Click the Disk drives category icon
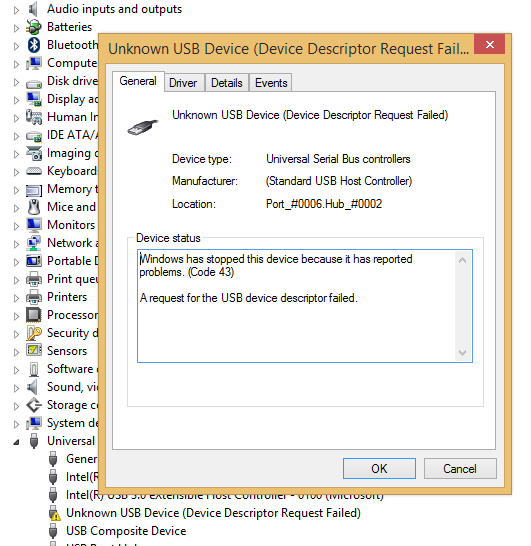 click(34, 84)
